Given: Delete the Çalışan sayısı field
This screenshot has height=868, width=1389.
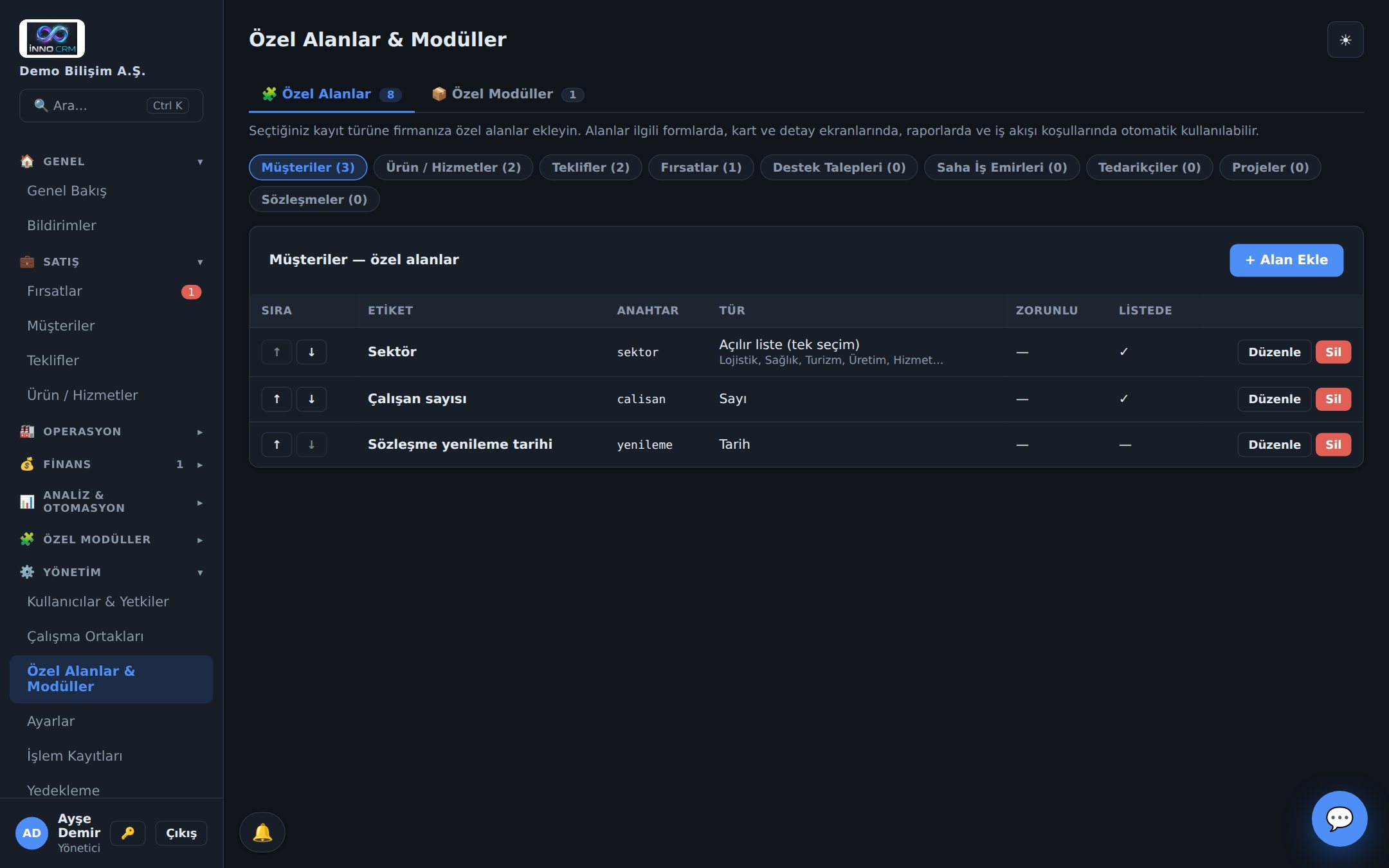Looking at the screenshot, I should point(1333,399).
